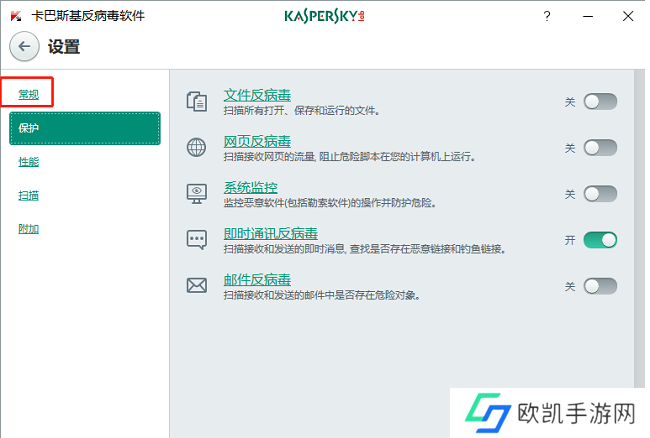Image resolution: width=650 pixels, height=438 pixels.
Task: Click the vertical scrollbar on the right
Action: (639, 229)
